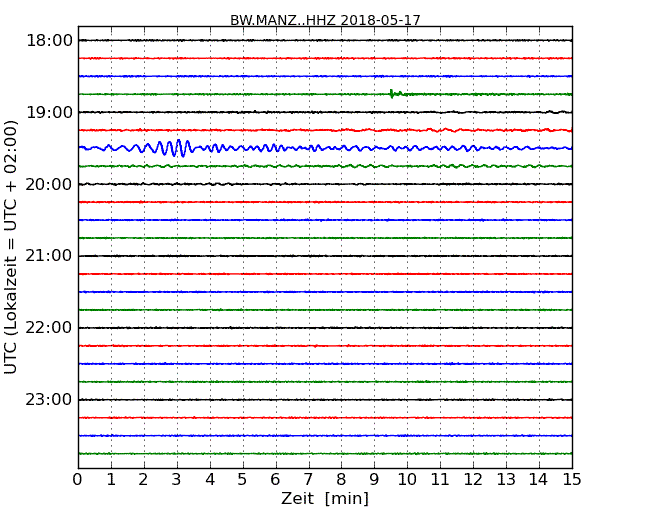Screen dimensions: 650x520
Task: Click the x-axis tick label 15
Action: (572, 480)
